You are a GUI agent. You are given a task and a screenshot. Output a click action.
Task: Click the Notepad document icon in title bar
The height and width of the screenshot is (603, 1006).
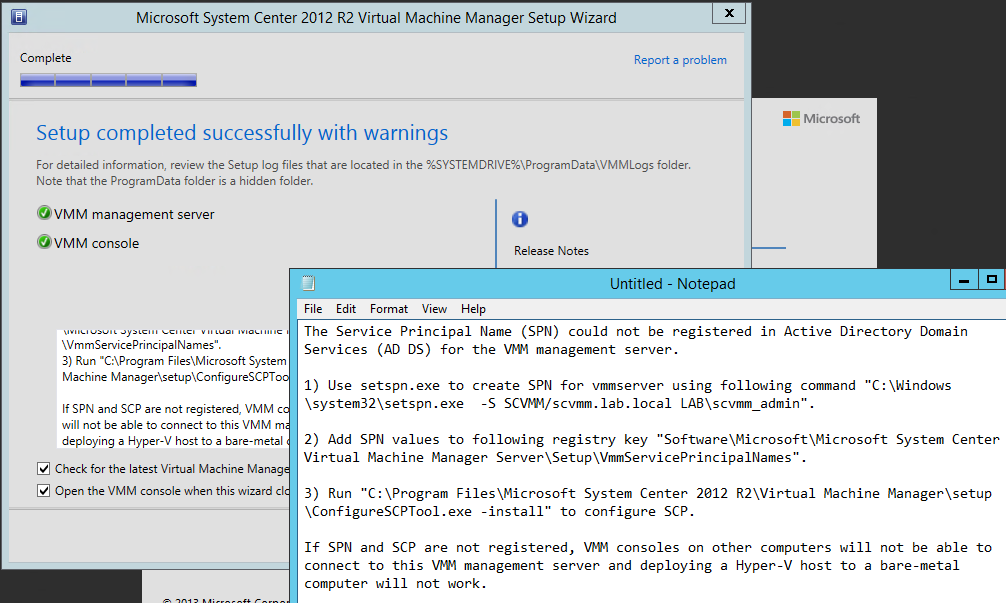(308, 283)
